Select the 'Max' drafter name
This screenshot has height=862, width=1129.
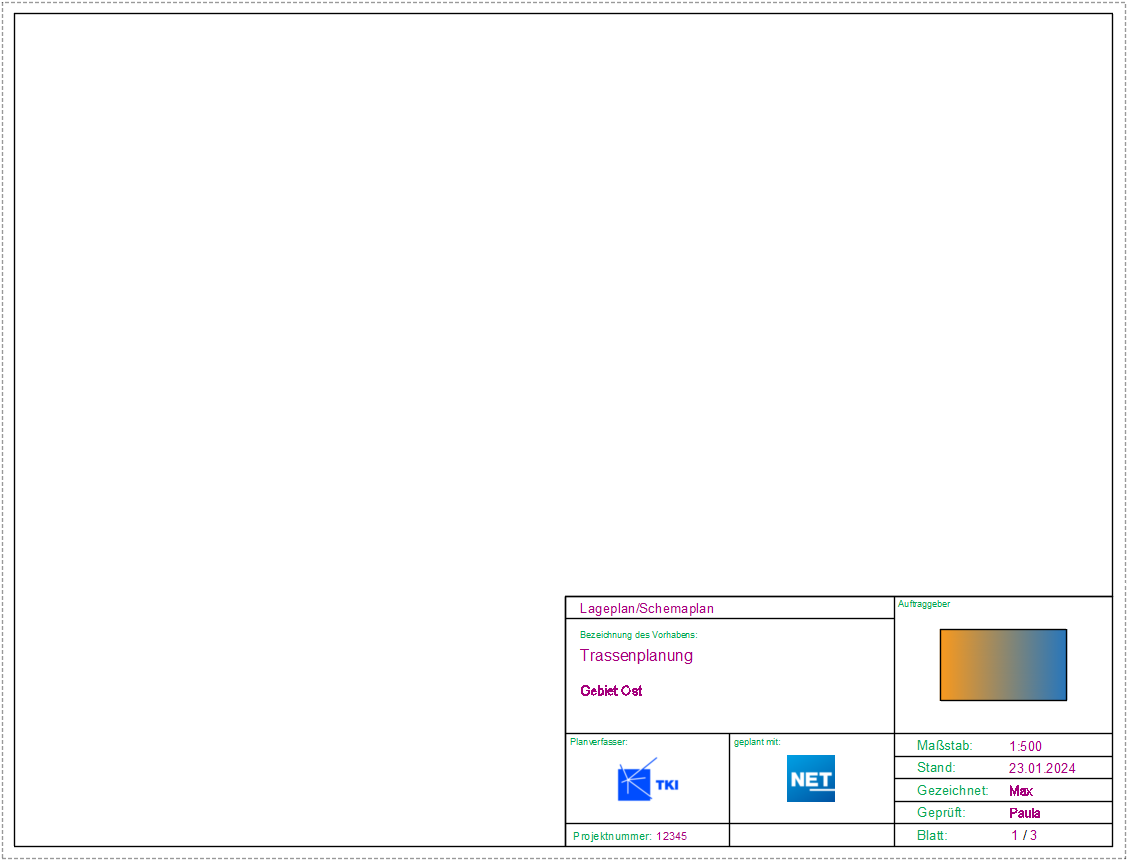(1021, 791)
